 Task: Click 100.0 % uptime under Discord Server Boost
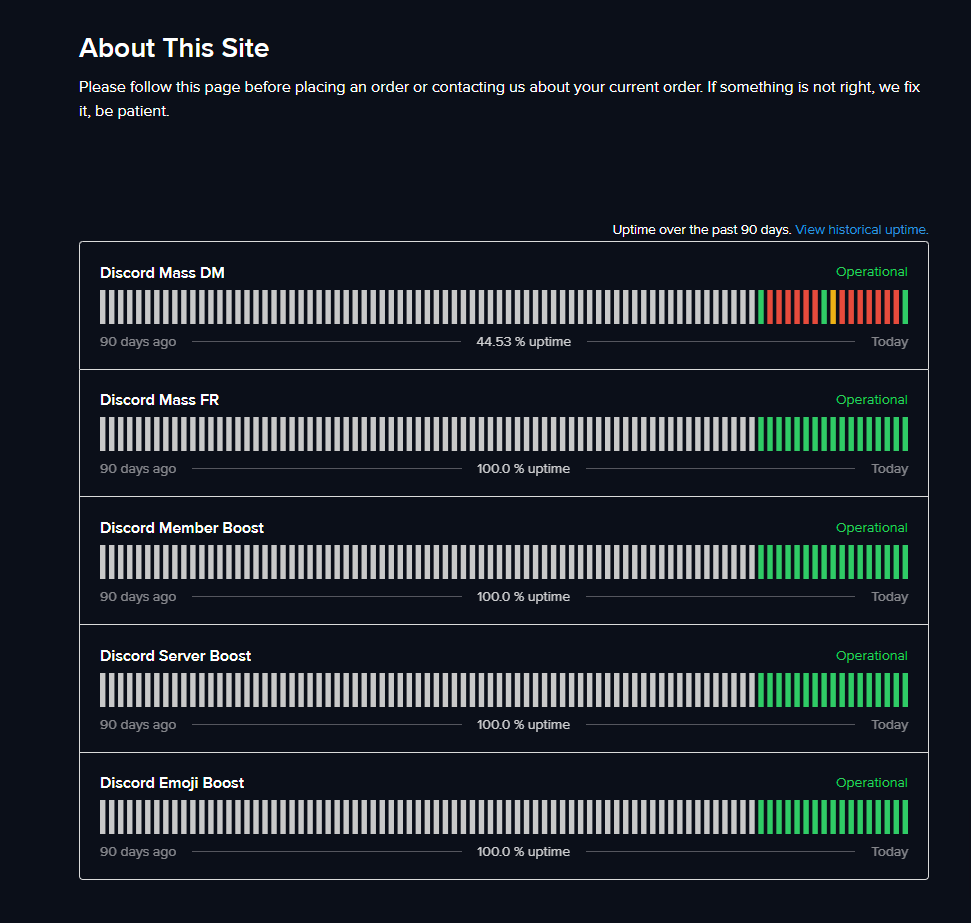523,724
